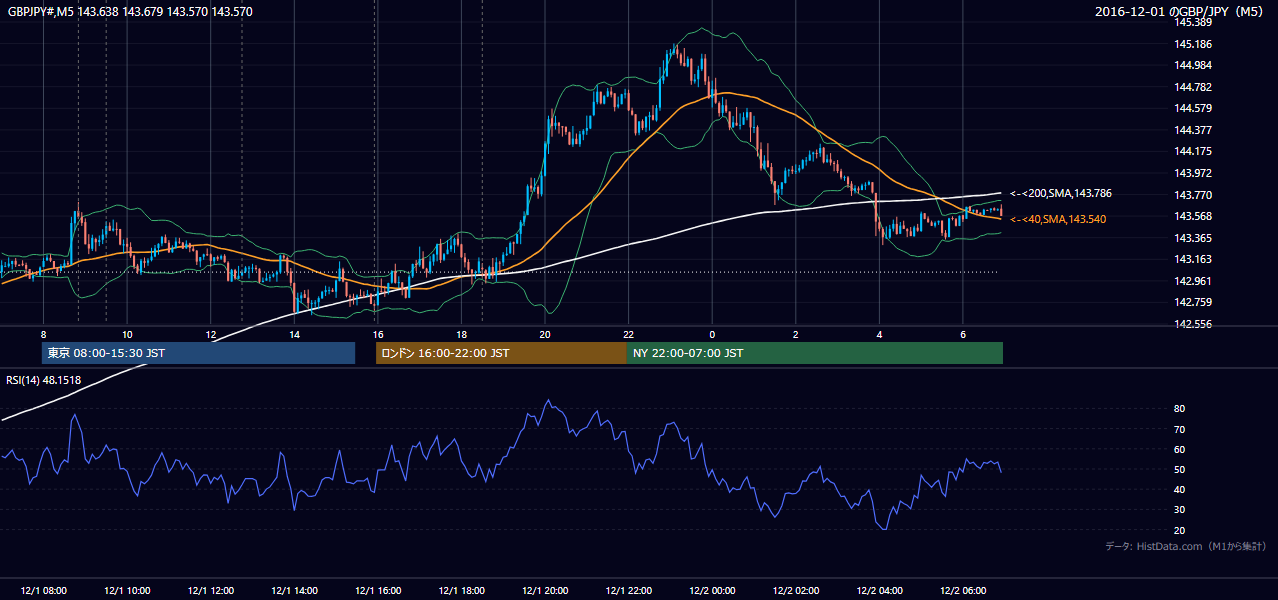Viewport: 1278px width, 600px height.
Task: Click price axis label 142.961
Action: click(1192, 281)
